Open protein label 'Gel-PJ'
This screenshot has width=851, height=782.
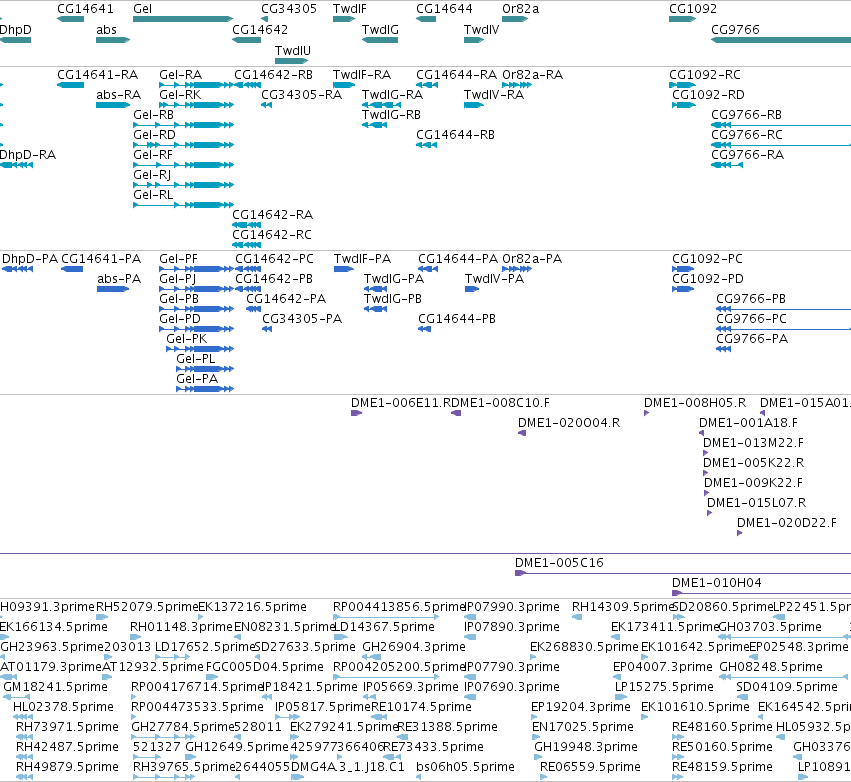(177, 279)
